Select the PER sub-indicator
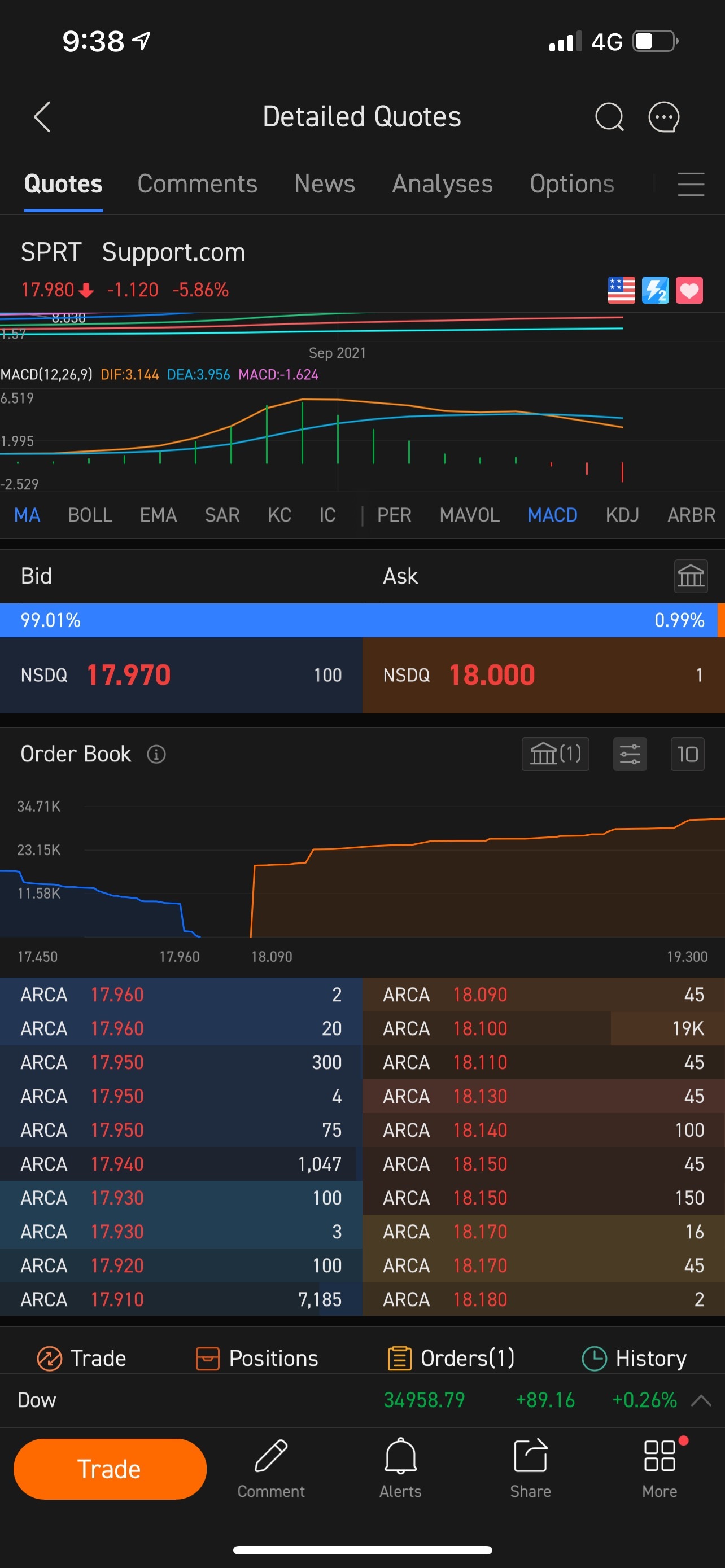 tap(395, 515)
